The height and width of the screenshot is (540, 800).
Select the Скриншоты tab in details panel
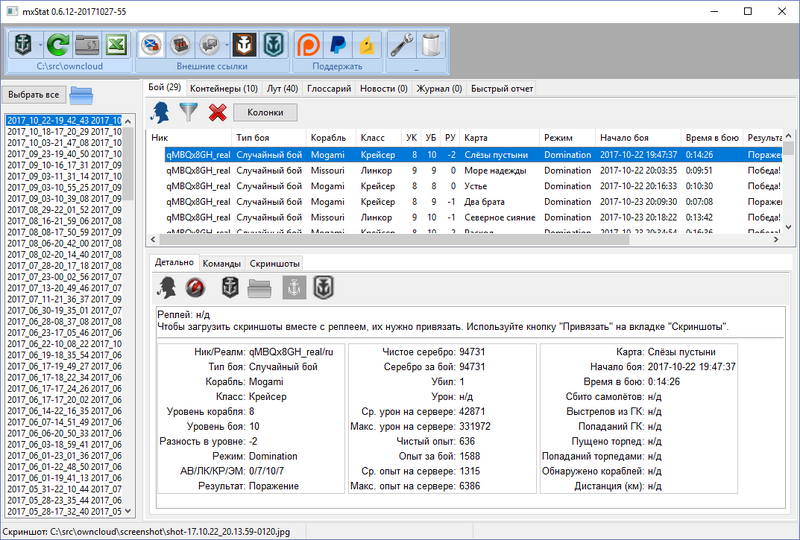(274, 263)
